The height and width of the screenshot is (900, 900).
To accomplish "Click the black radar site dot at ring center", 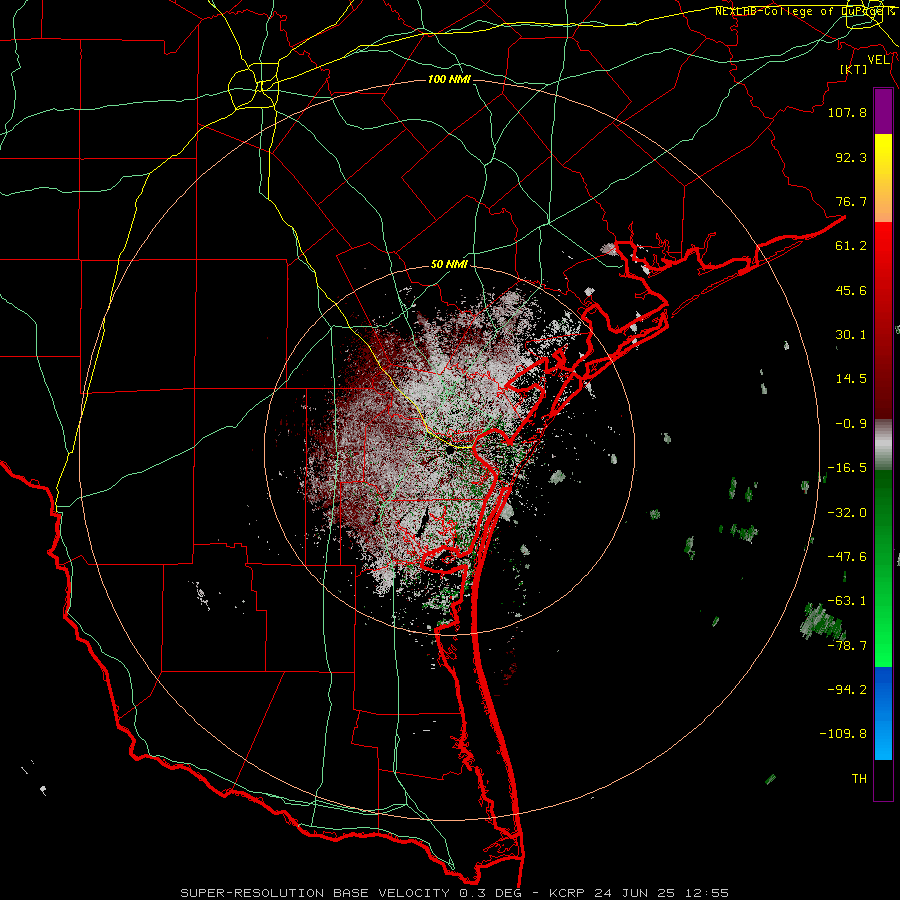I will tap(451, 452).
